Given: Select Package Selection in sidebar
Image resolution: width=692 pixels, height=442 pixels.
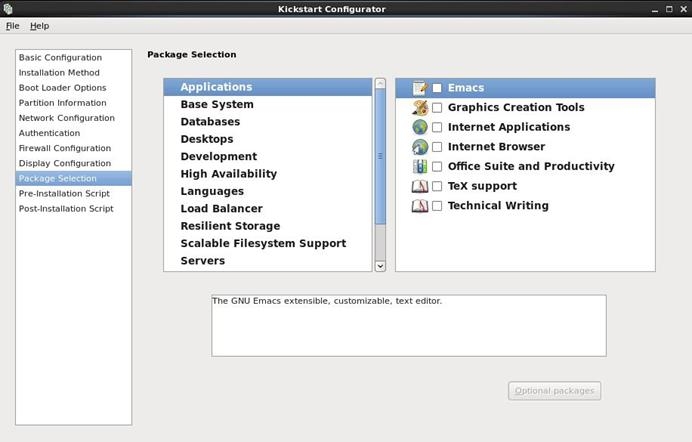Looking at the screenshot, I should [x=73, y=179].
